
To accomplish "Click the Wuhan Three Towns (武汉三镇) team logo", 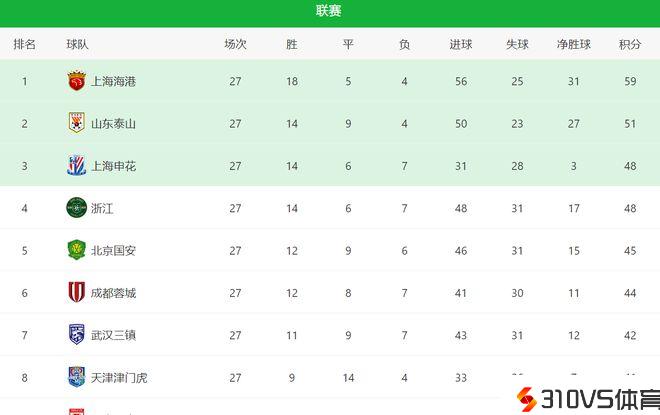I will pos(76,334).
